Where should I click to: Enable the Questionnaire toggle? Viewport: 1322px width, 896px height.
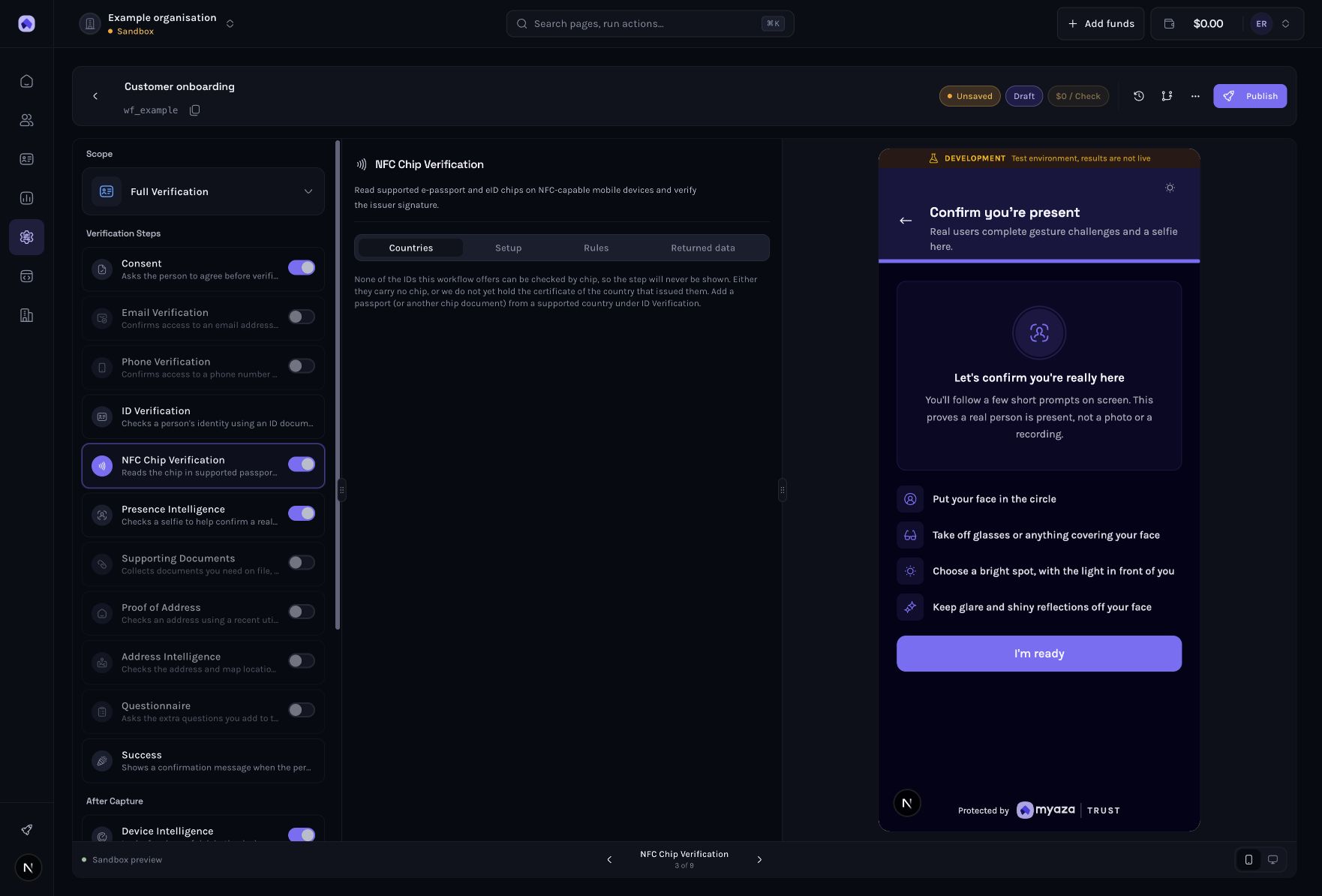302,710
